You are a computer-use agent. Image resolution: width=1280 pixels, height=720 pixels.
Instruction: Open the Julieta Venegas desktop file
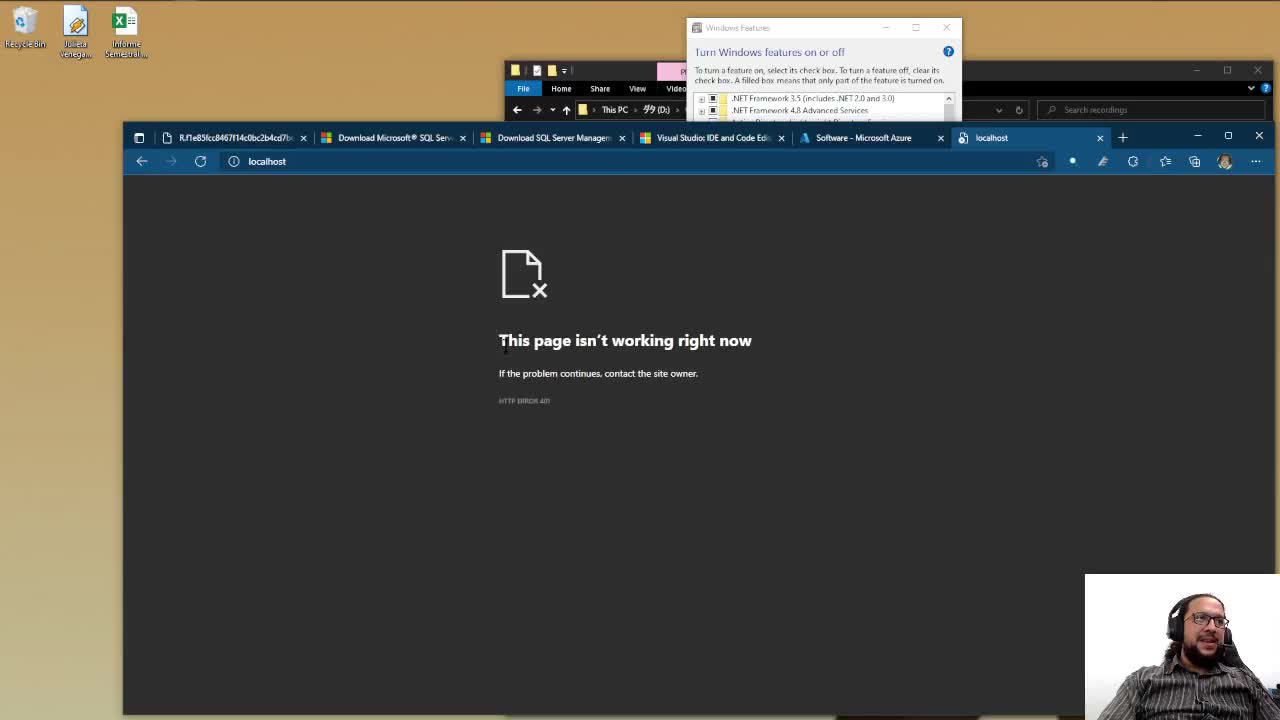[x=76, y=33]
